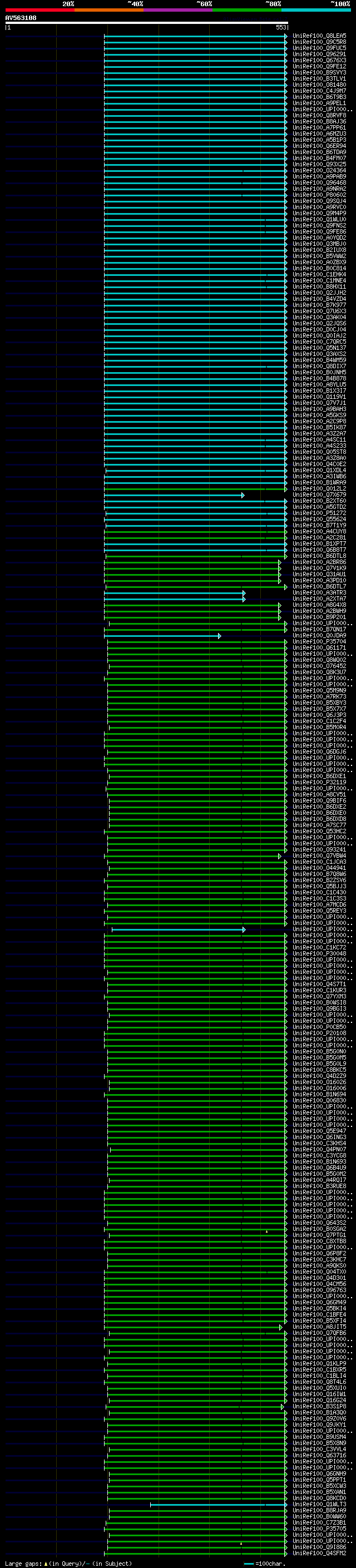
Task: Open hit UniRef100_B9SVY3
Action: pyautogui.click(x=319, y=72)
